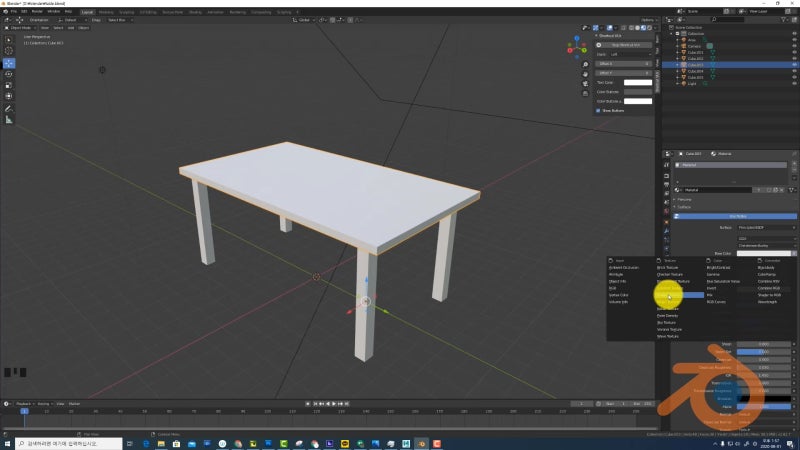Collapse the Surface panel section
This screenshot has height=450, width=800.
coord(683,207)
